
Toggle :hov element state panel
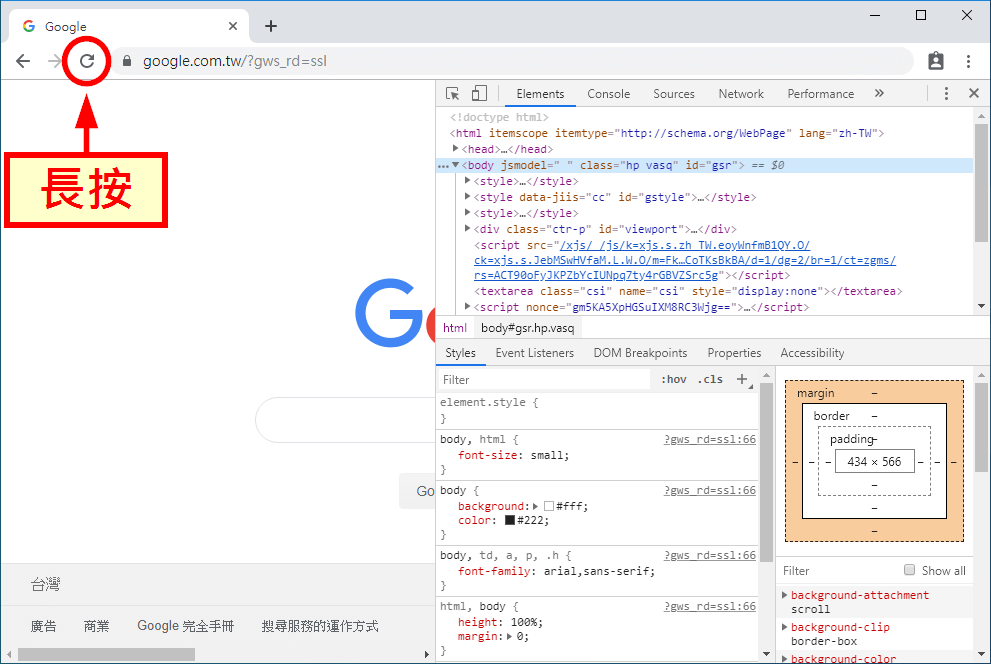coord(674,380)
